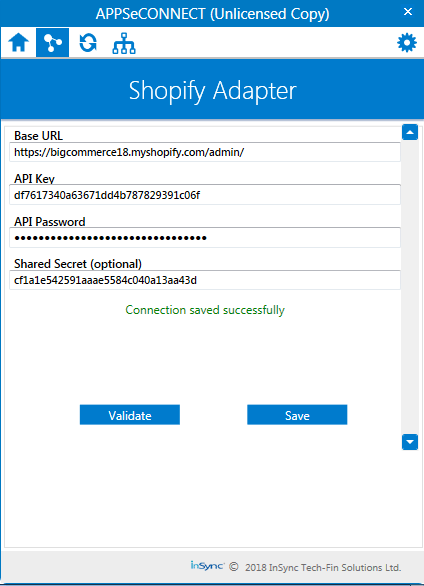
Task: Open the sync refresh arrows icon
Action: 88,43
